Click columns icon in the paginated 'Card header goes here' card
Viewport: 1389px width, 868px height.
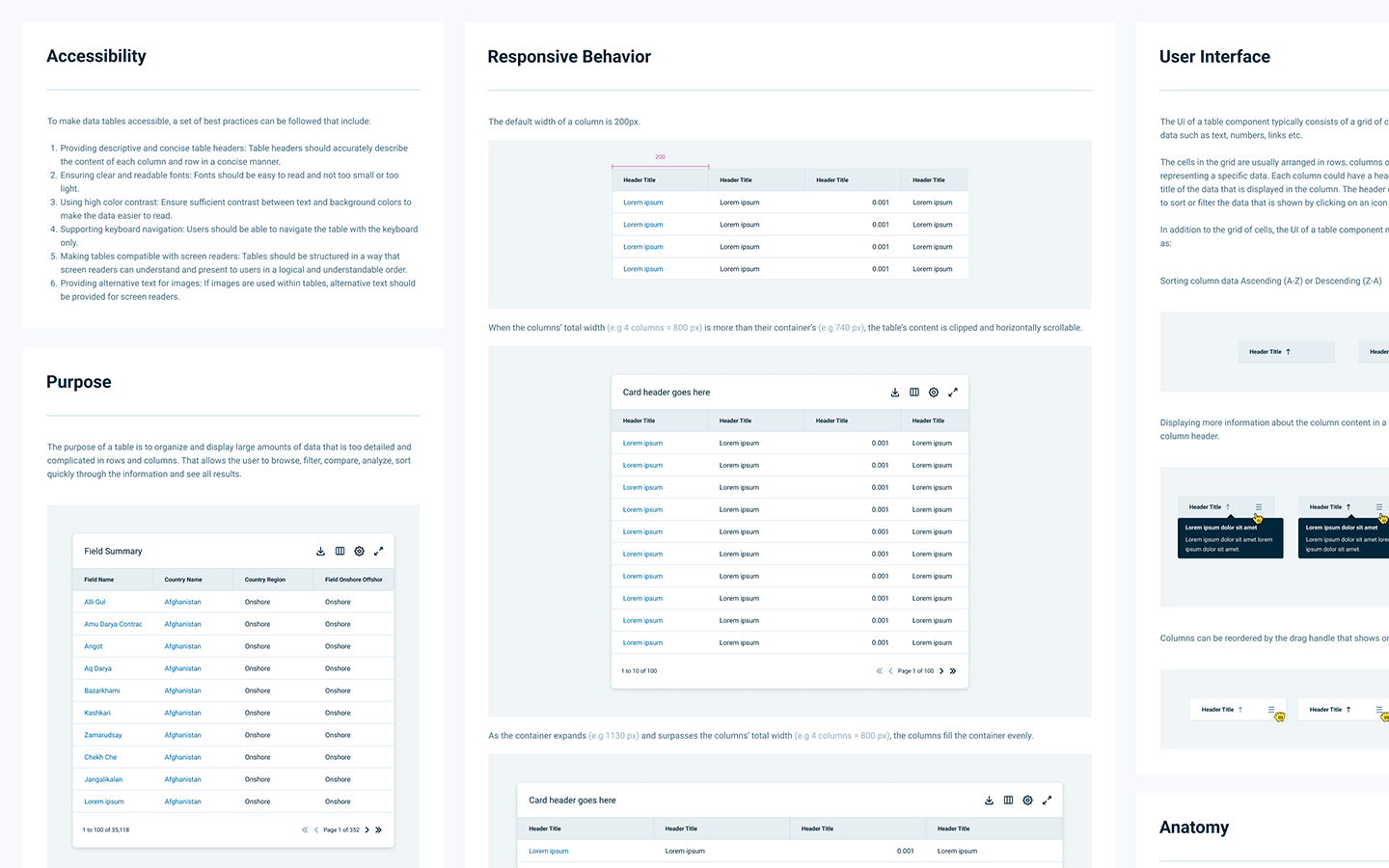[914, 393]
